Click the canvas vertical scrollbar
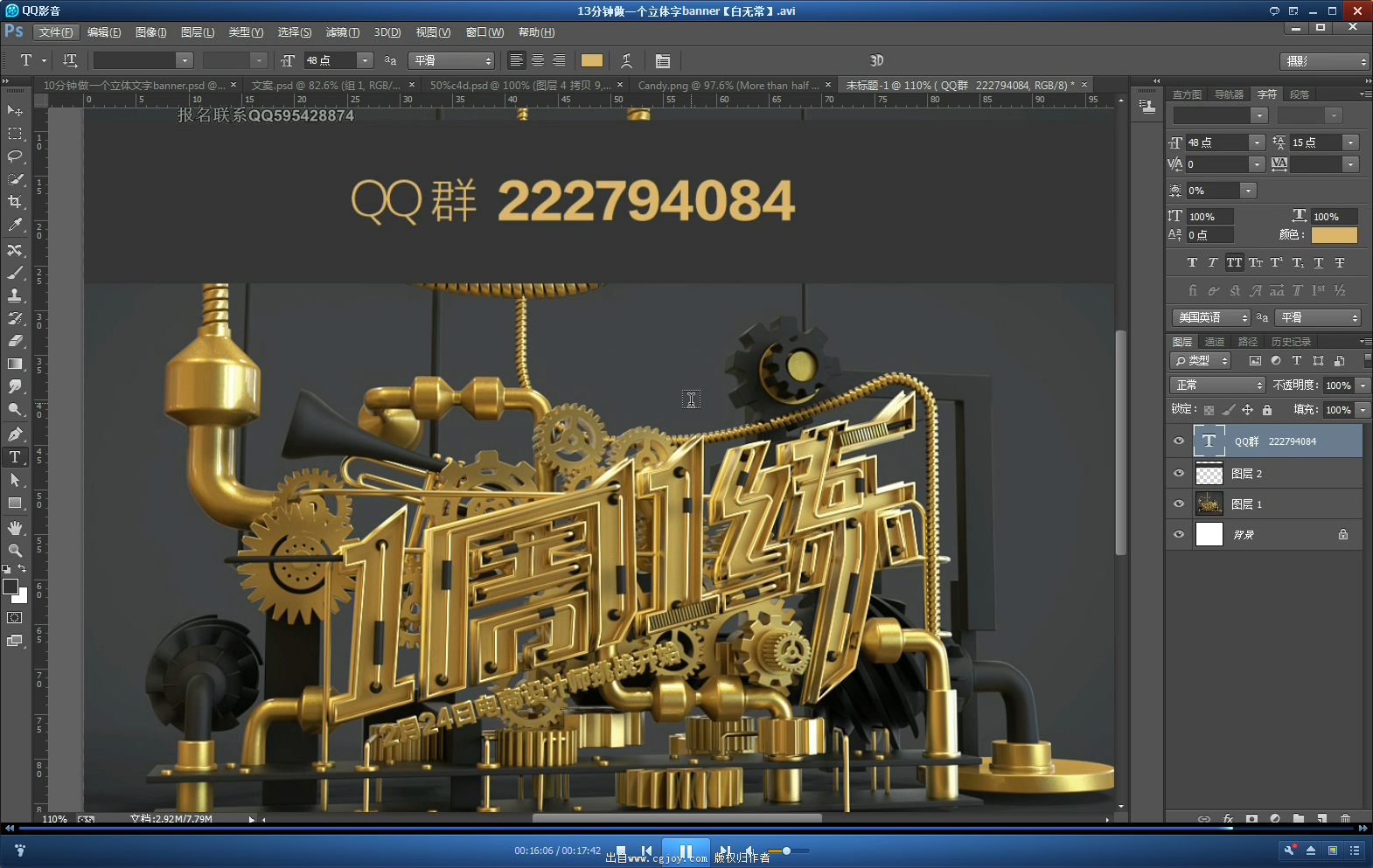Viewport: 1373px width, 868px height. [1120, 442]
